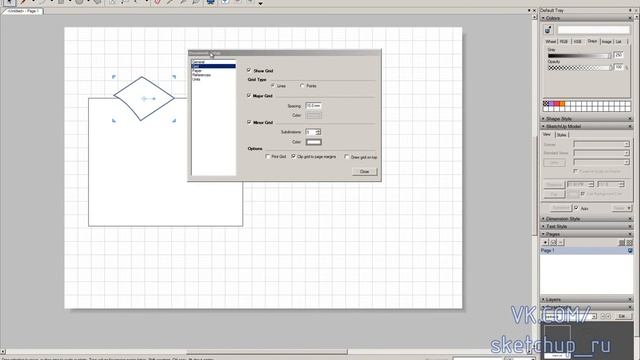
Task: Select the Lines grid type radio button
Action: (273, 86)
